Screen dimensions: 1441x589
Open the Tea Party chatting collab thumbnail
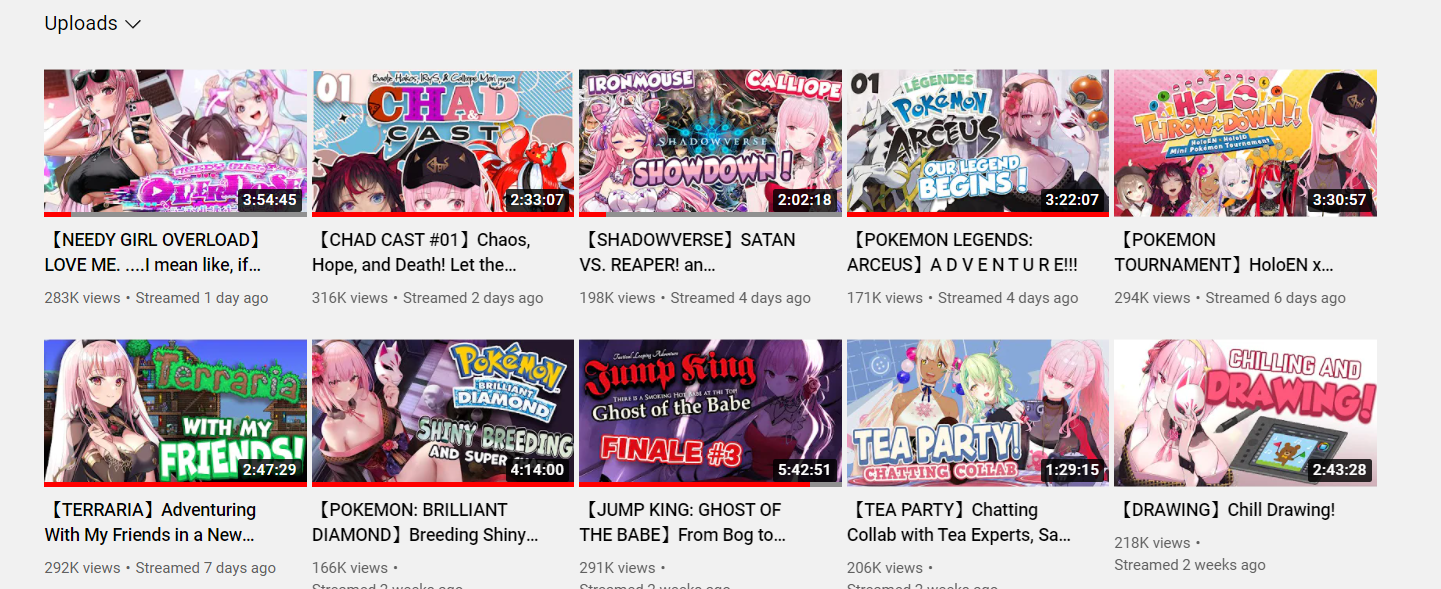(978, 413)
